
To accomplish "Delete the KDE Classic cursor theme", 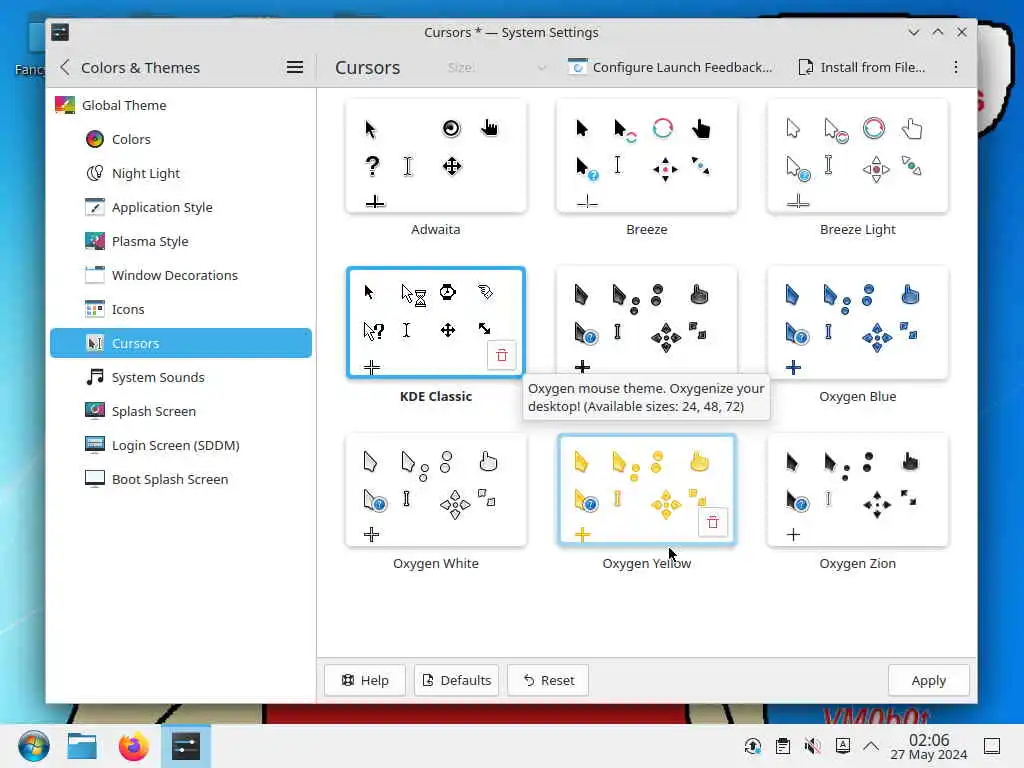I will click(502, 355).
